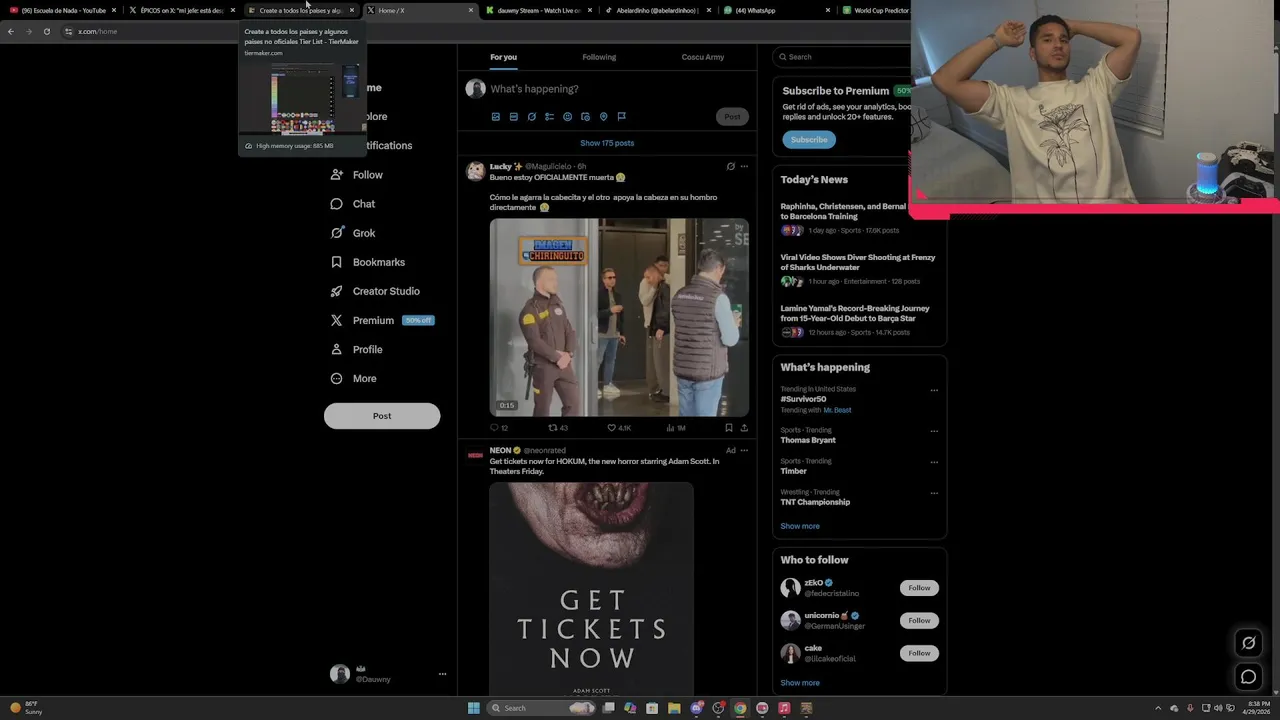Switch to the For you tab

pyautogui.click(x=503, y=57)
